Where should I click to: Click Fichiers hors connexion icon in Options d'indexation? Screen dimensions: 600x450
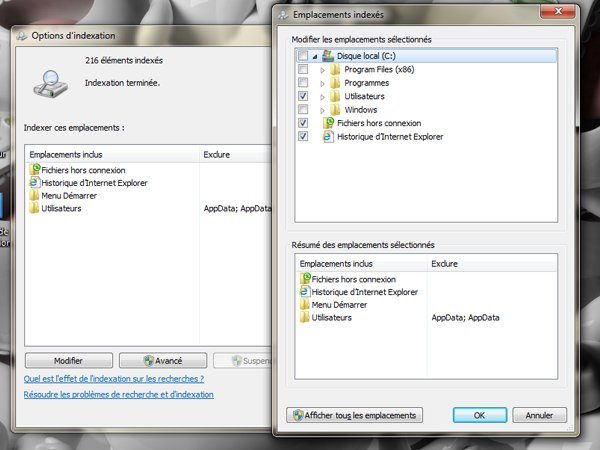point(34,170)
